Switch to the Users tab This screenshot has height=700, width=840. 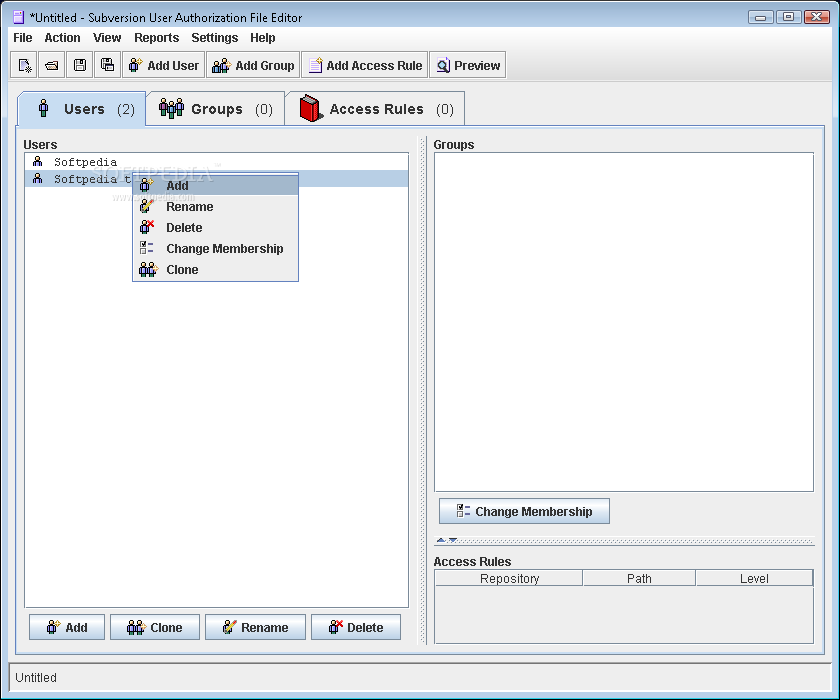(82, 109)
